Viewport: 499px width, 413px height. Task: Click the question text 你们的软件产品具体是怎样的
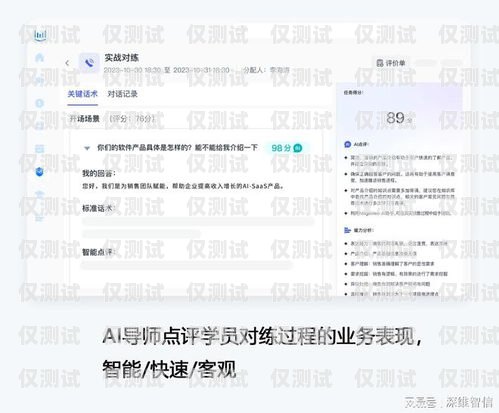click(x=177, y=148)
